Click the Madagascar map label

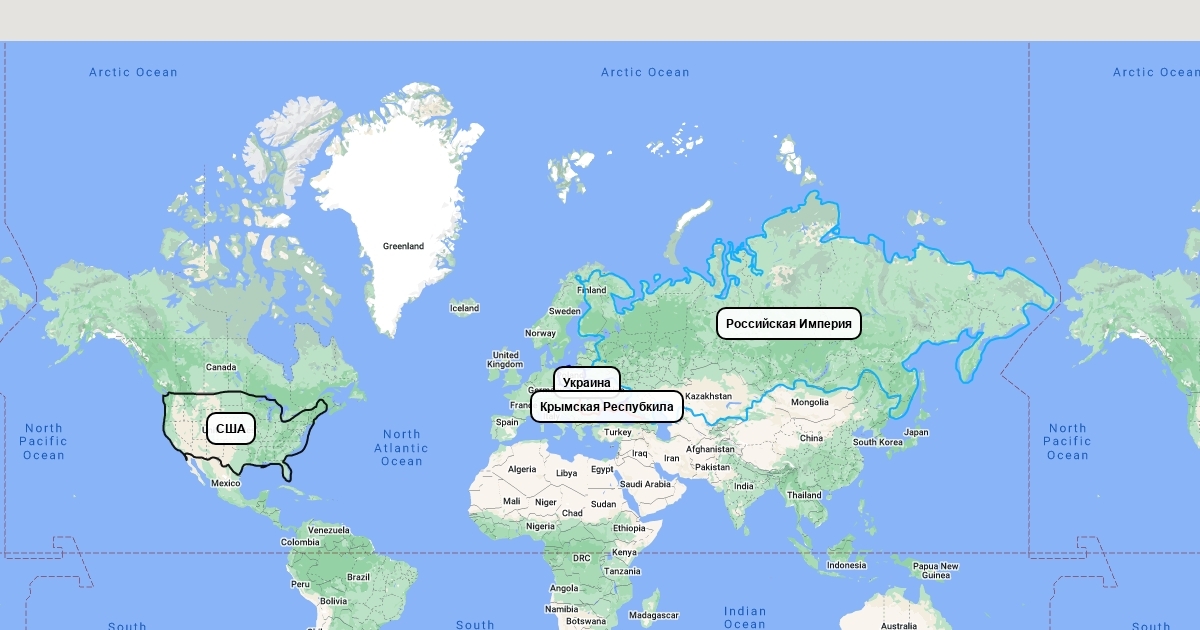[655, 615]
